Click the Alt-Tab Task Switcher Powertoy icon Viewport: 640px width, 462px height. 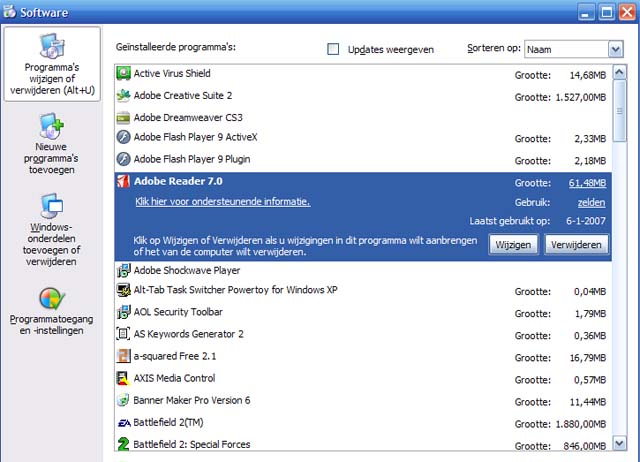click(x=123, y=290)
